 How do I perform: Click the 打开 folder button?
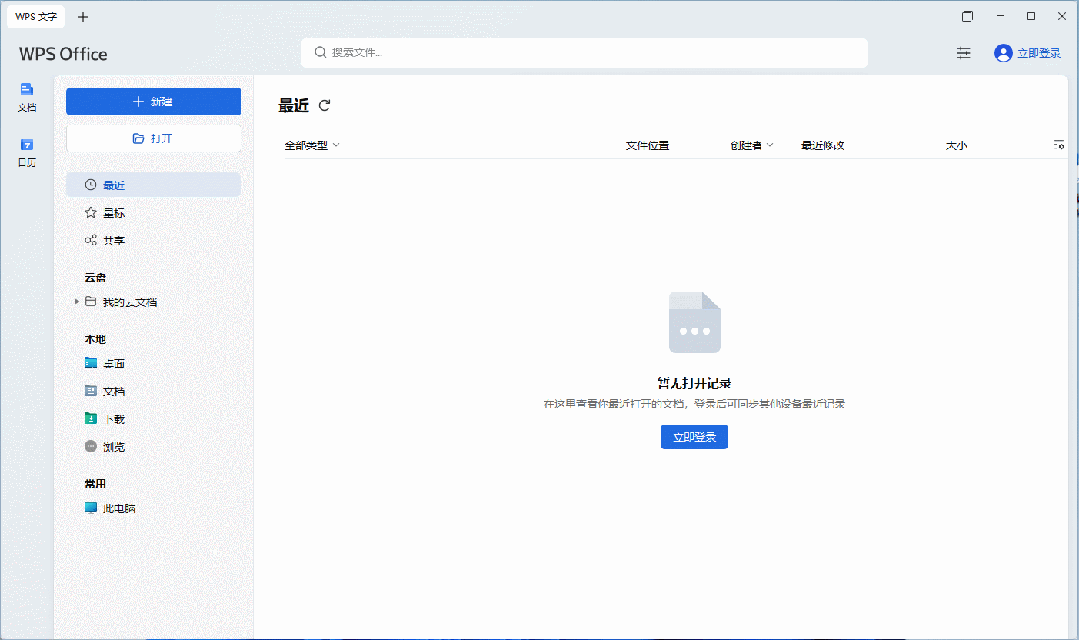coord(153,138)
